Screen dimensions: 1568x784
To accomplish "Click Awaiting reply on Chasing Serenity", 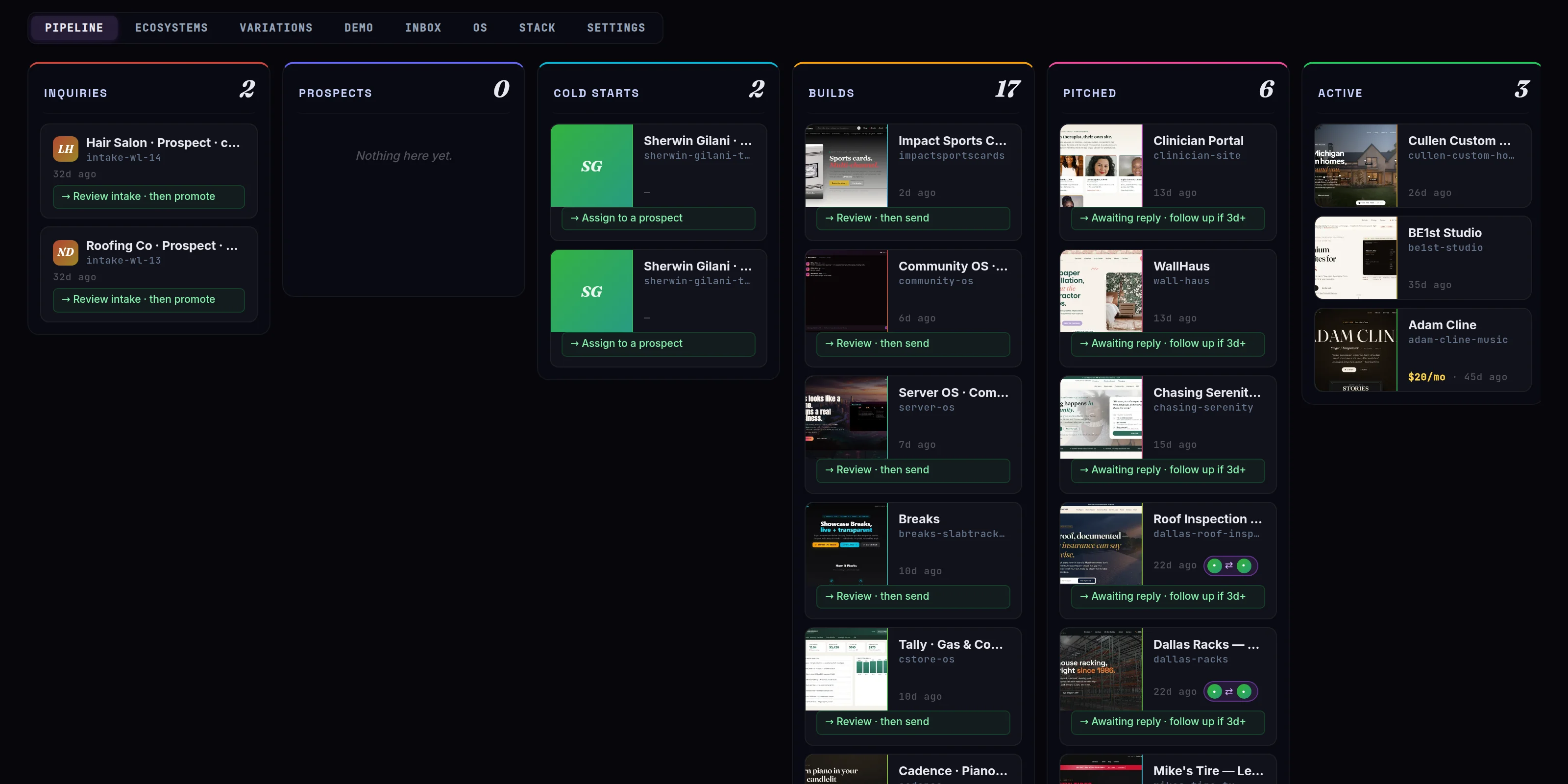I will 1168,470.
